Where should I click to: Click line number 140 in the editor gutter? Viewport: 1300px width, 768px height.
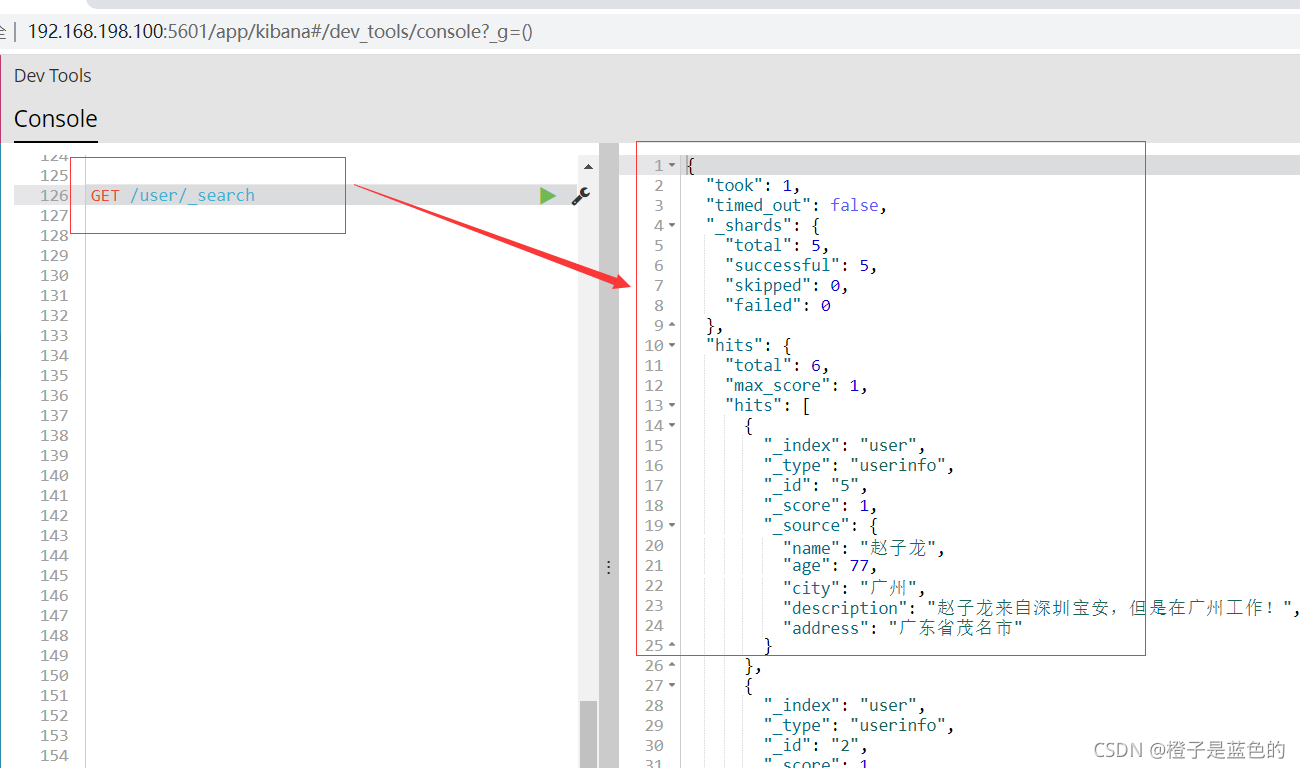coord(54,476)
